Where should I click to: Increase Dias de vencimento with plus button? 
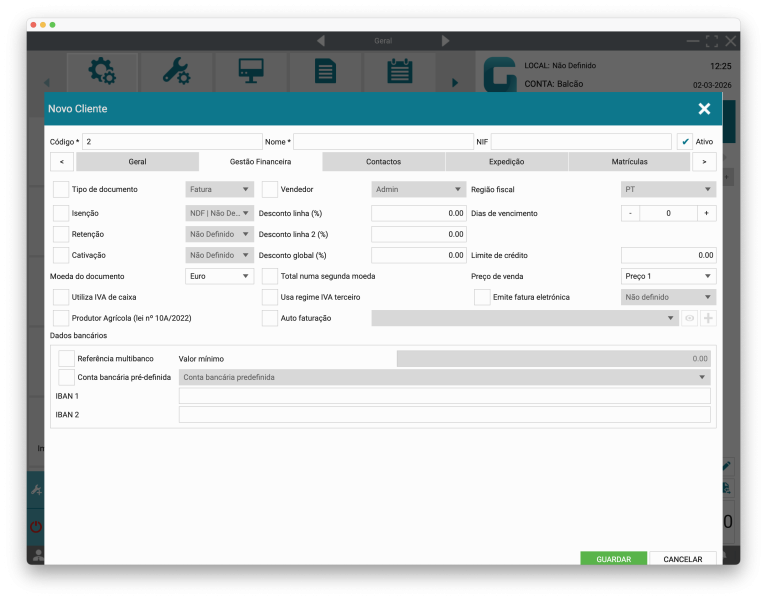tap(706, 213)
